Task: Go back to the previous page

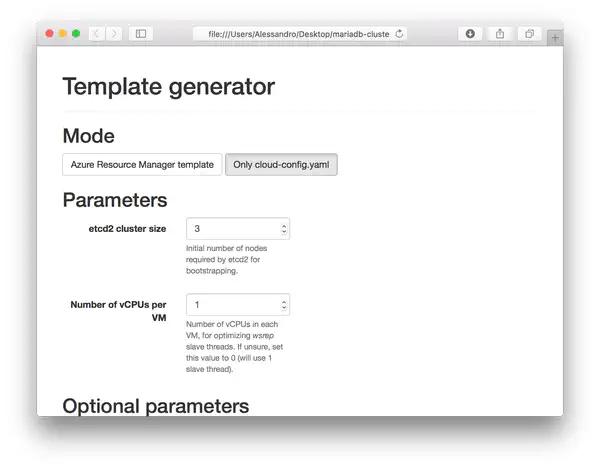Action: coord(96,33)
